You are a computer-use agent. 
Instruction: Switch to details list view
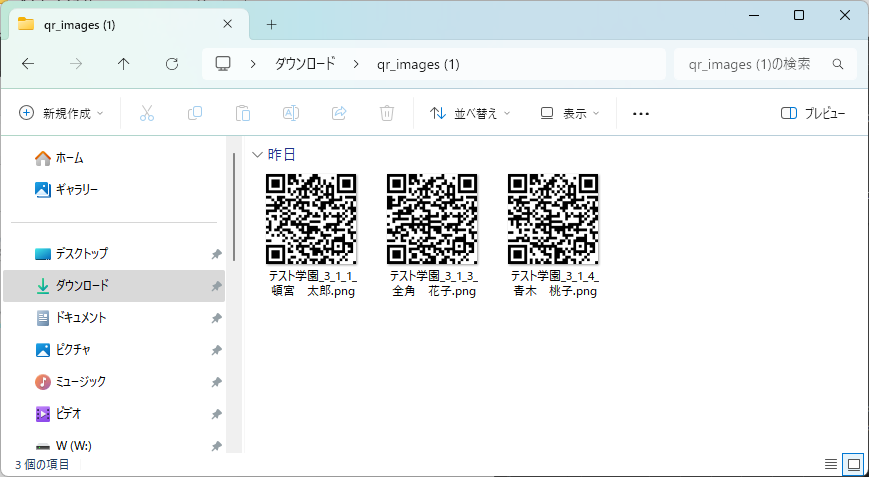pos(830,464)
